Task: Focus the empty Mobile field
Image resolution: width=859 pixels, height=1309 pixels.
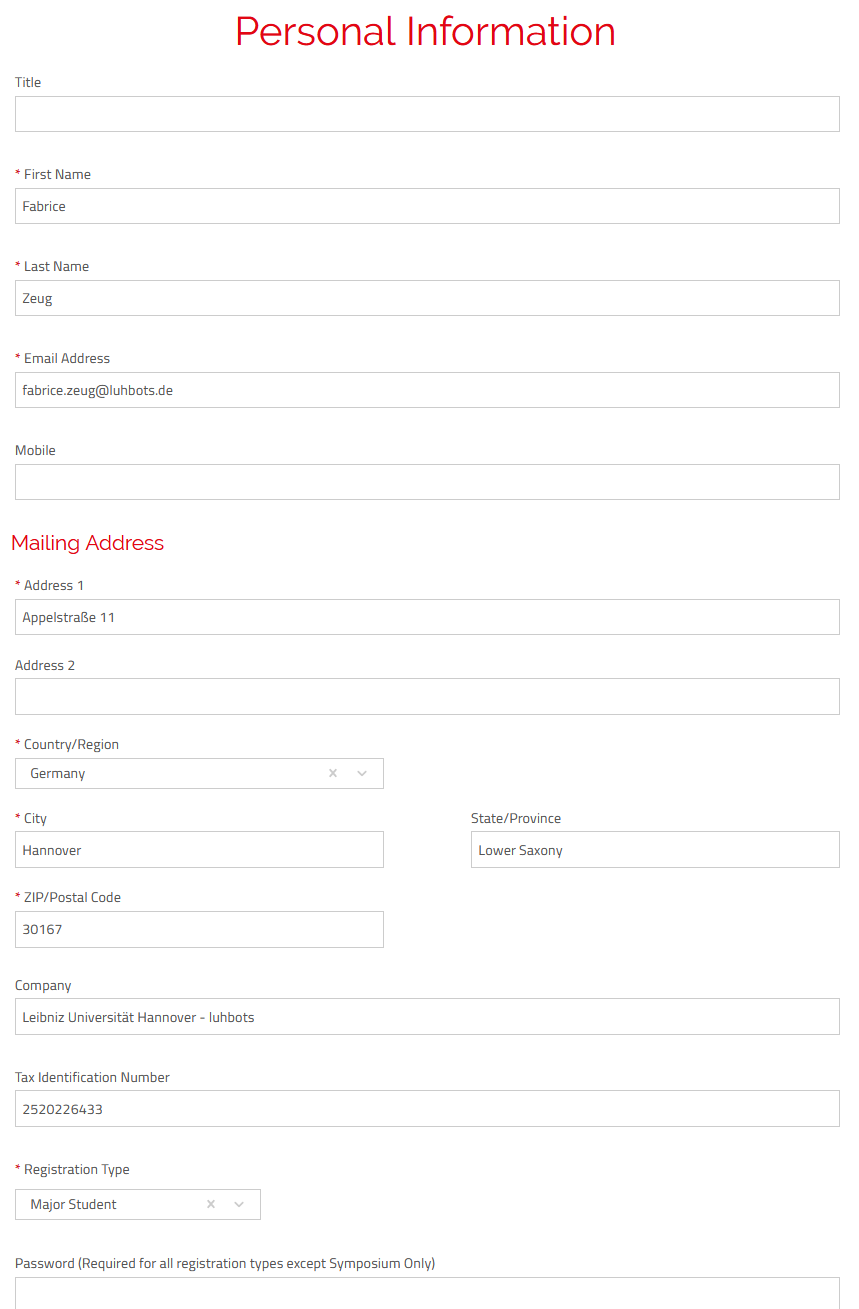Action: coord(427,482)
